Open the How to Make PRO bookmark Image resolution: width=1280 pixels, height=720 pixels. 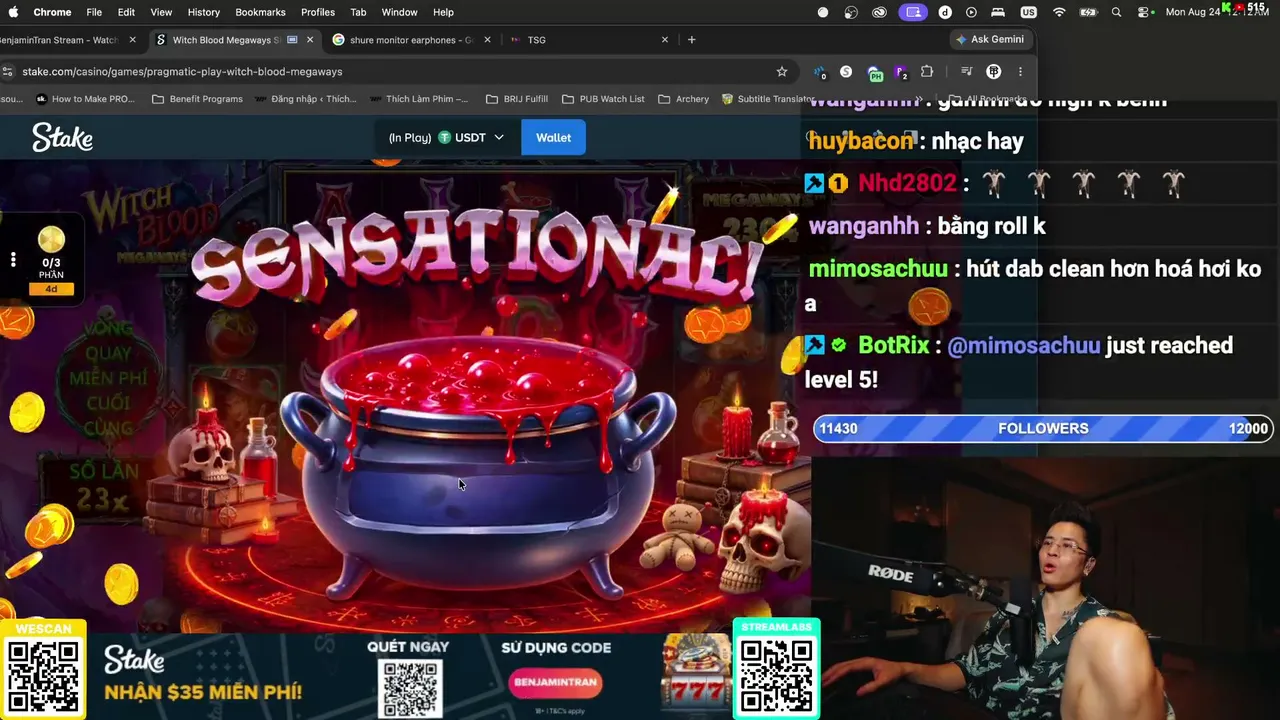point(84,99)
